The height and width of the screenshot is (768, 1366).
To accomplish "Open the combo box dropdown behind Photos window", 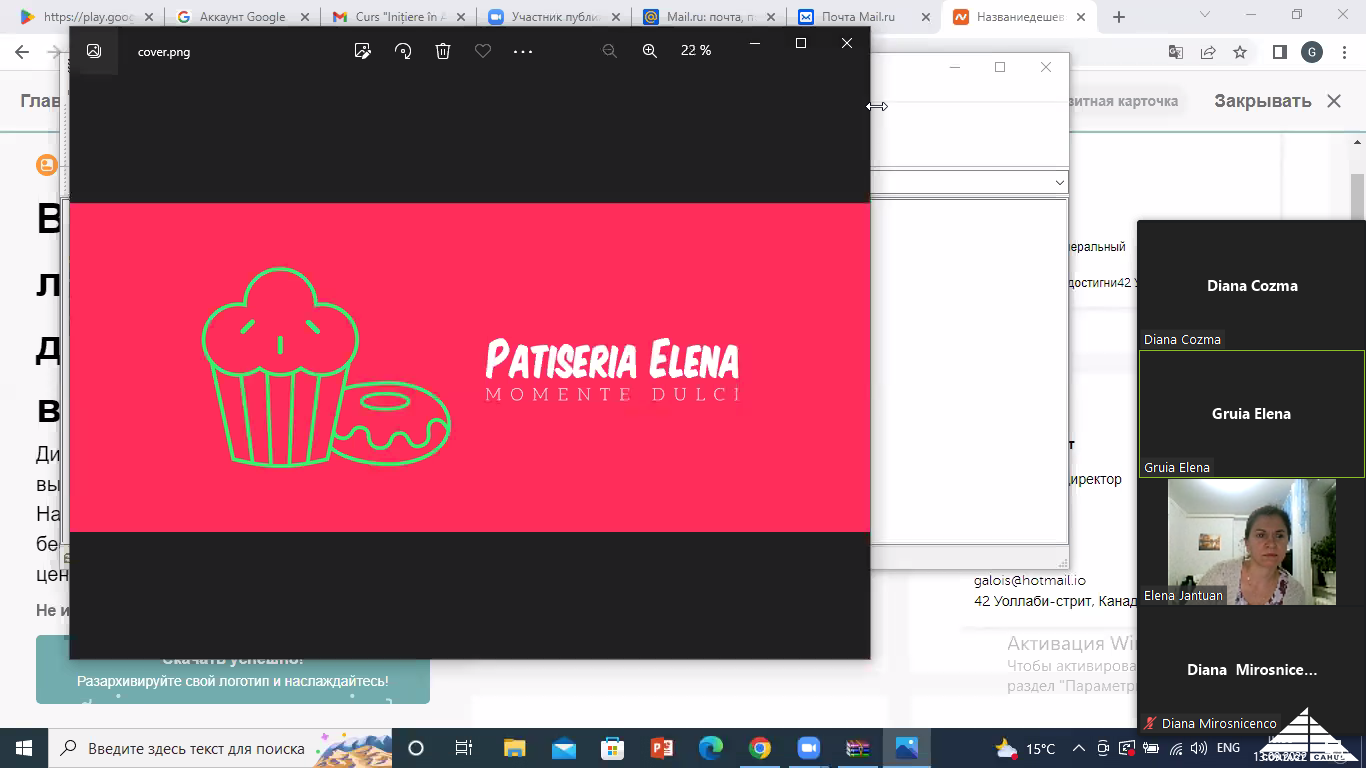I will pyautogui.click(x=1059, y=182).
